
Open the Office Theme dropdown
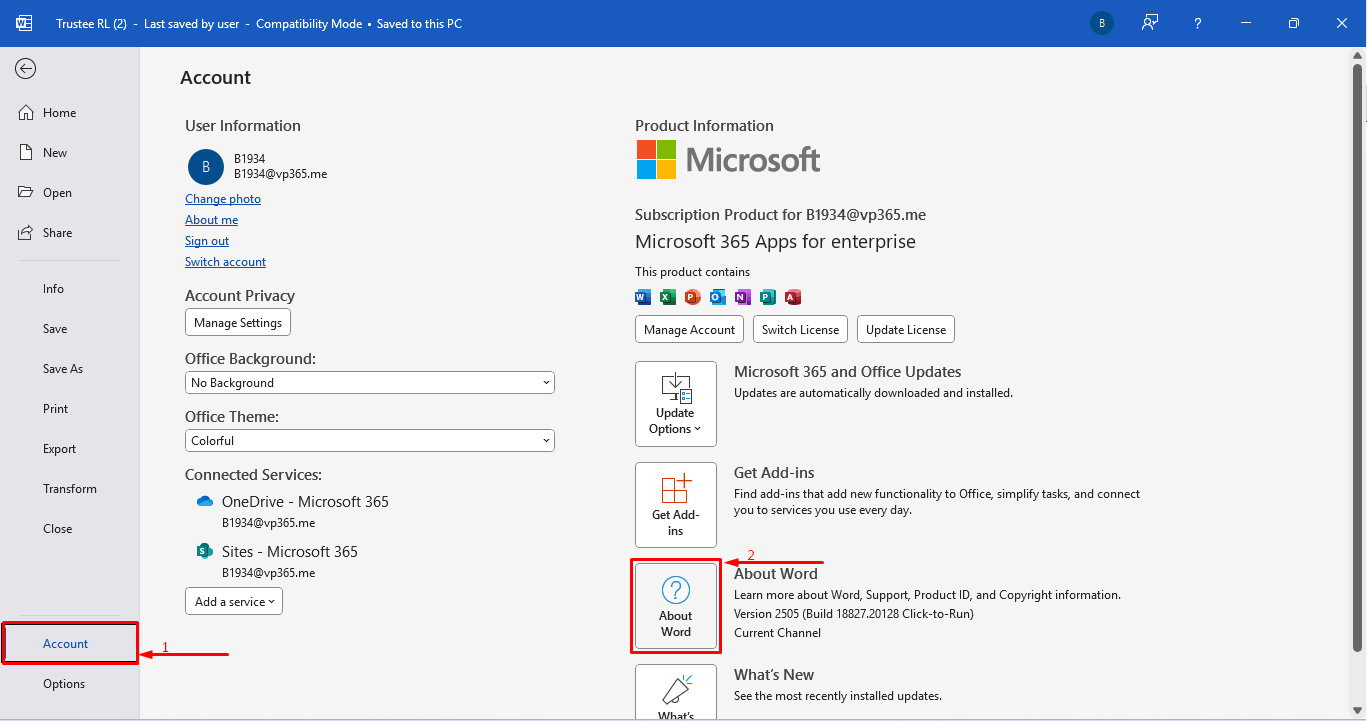[370, 441]
